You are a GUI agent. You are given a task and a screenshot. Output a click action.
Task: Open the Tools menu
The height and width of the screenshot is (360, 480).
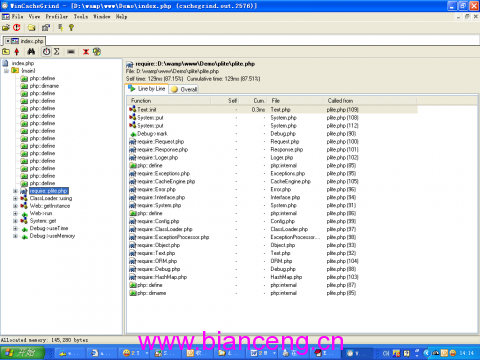coord(81,17)
